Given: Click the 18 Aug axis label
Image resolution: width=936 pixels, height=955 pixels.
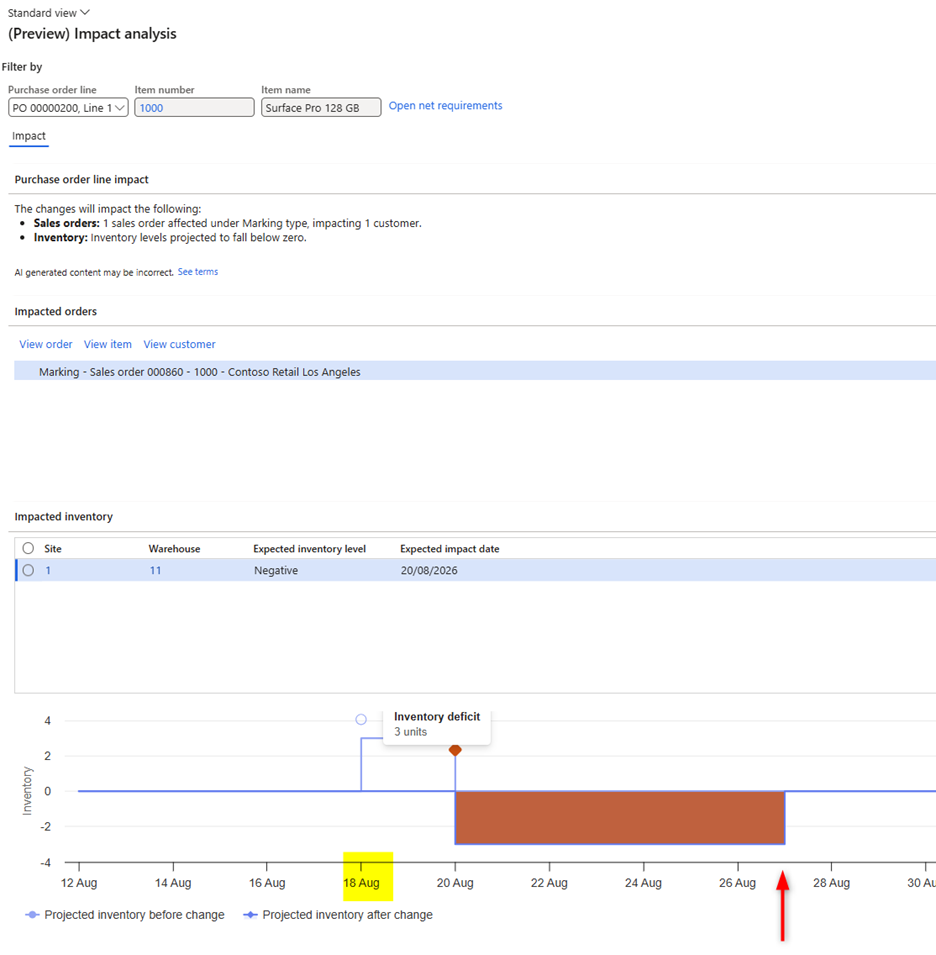Looking at the screenshot, I should pyautogui.click(x=361, y=883).
